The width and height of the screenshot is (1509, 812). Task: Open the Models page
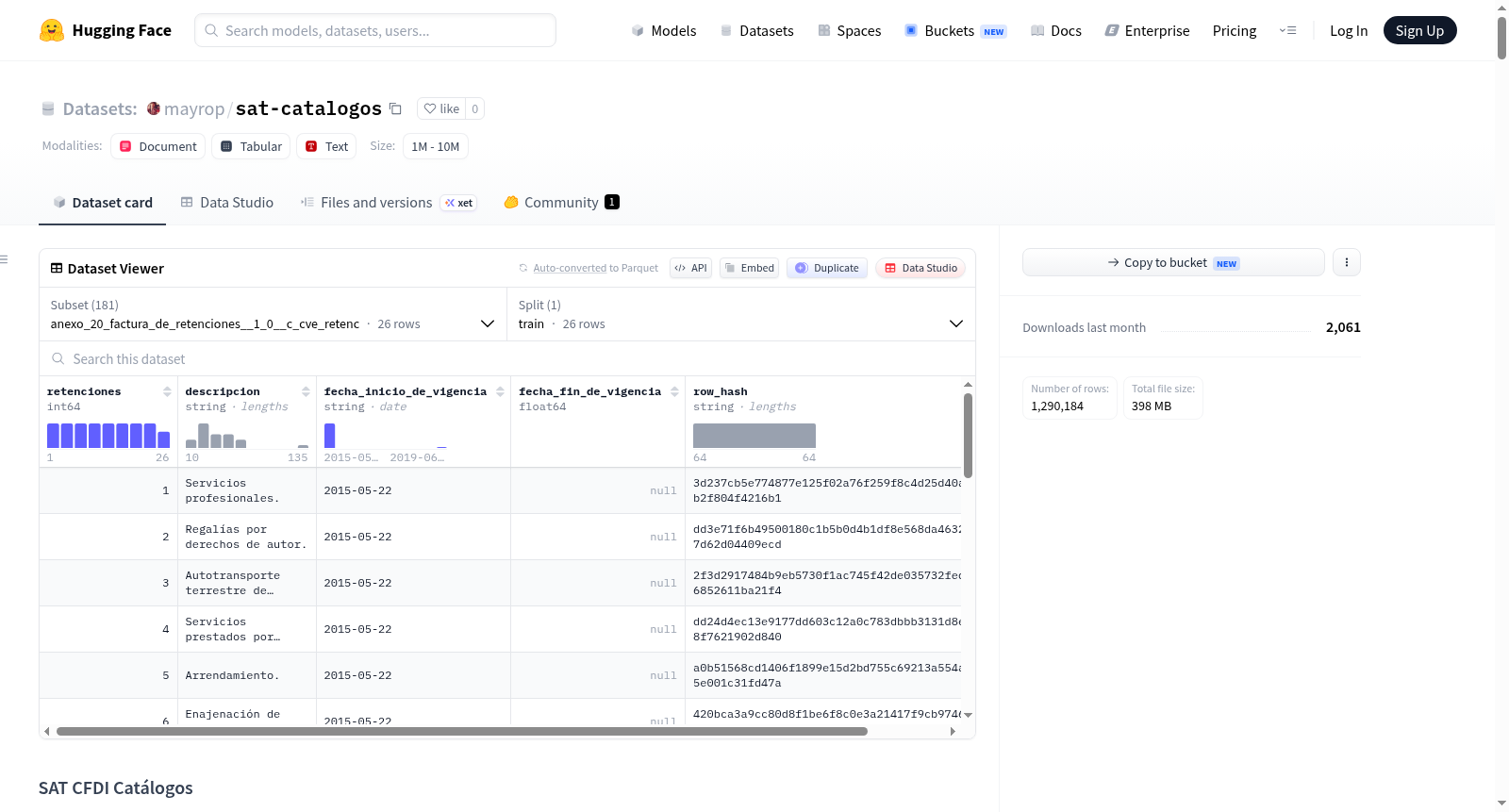pyautogui.click(x=664, y=30)
